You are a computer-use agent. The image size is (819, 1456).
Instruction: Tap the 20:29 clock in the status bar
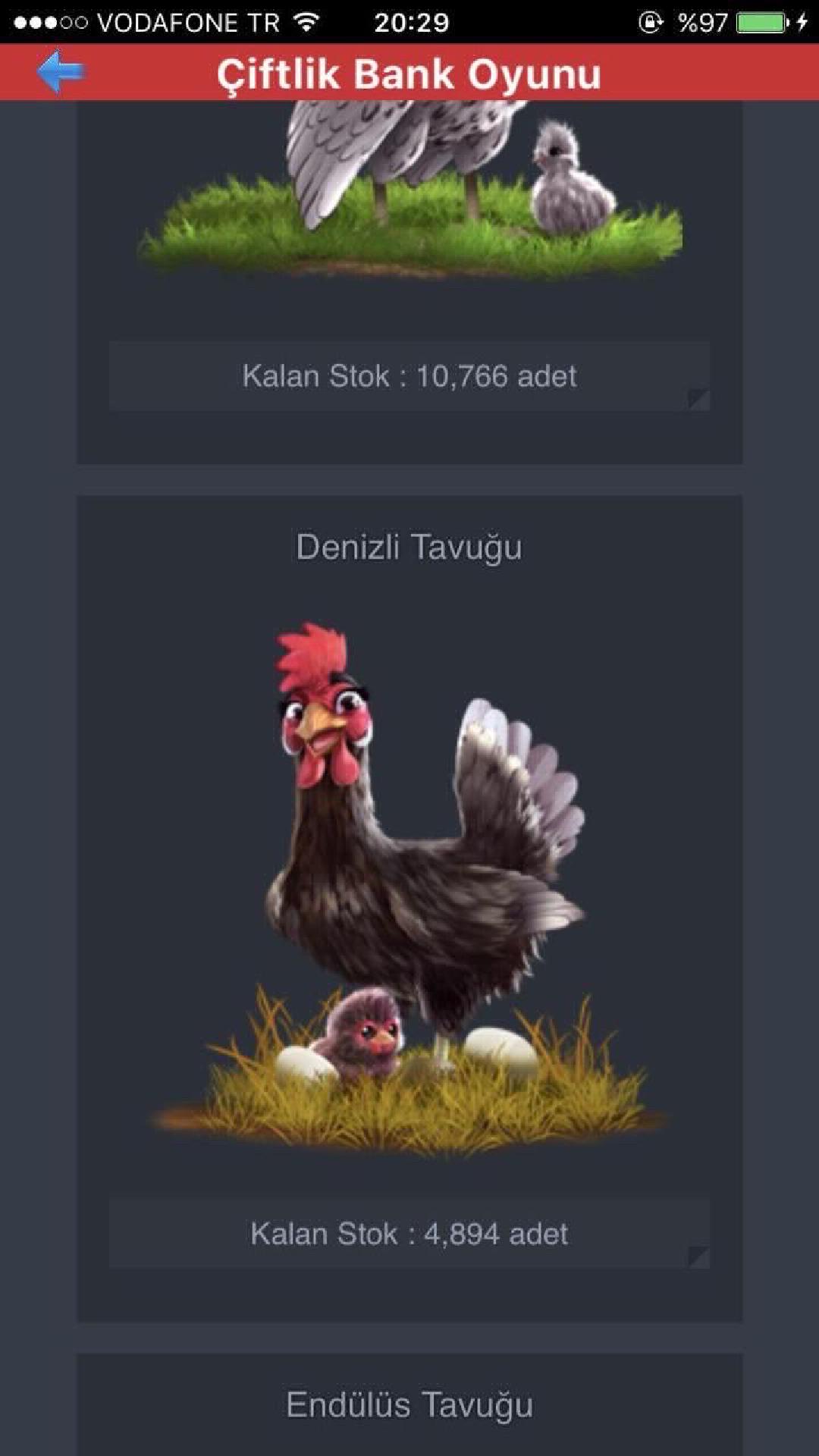pos(412,22)
